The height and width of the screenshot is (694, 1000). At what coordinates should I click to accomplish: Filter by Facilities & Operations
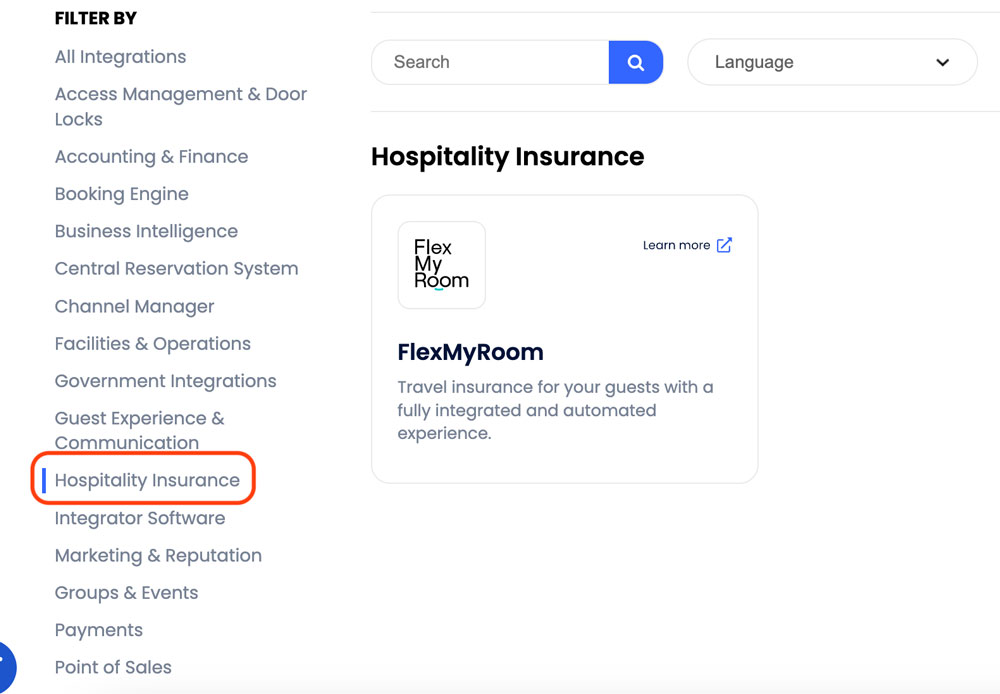coord(152,344)
